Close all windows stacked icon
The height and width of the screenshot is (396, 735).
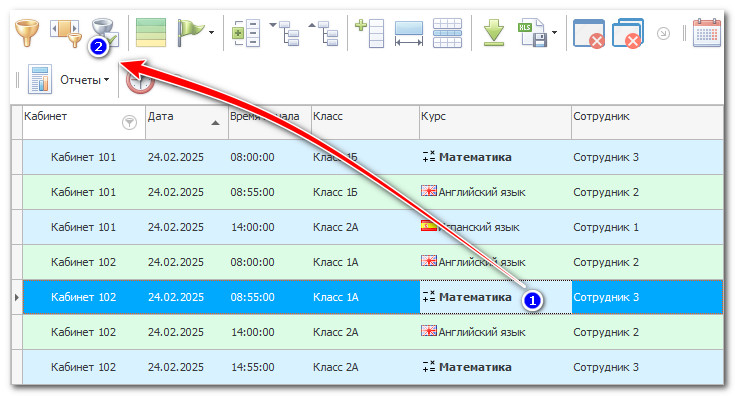point(628,33)
